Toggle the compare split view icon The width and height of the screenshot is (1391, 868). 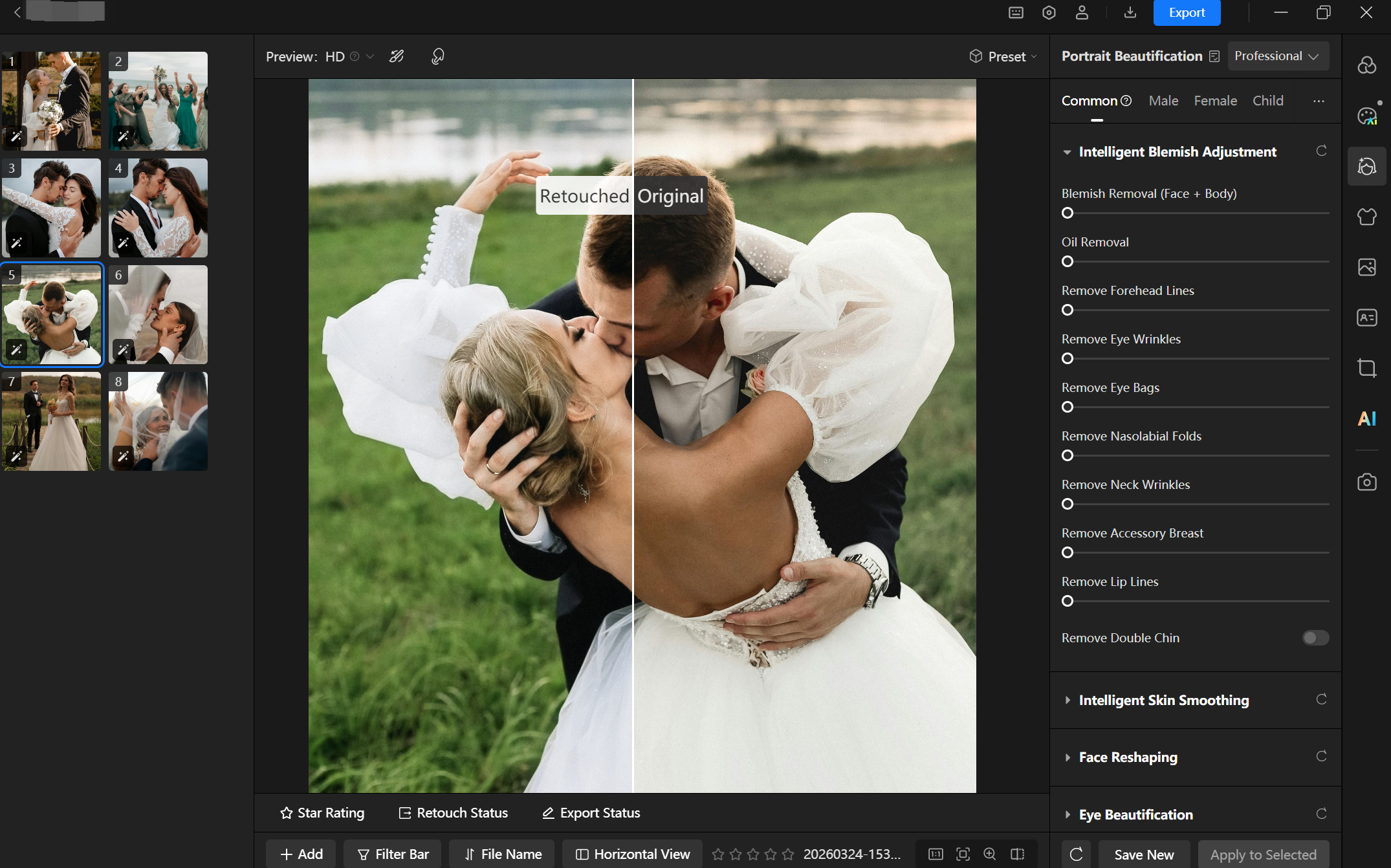coord(1018,854)
